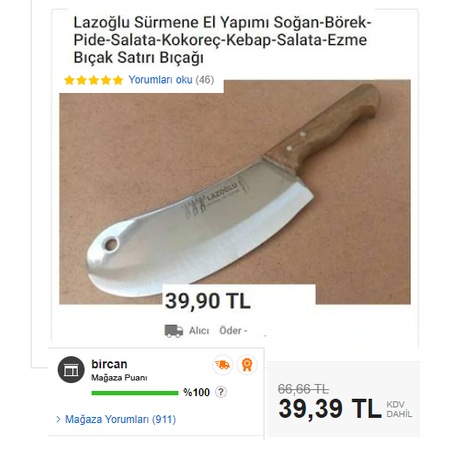The image size is (450, 450).
Task: Click the crossed-out 66,66 TL price
Action: click(x=303, y=389)
